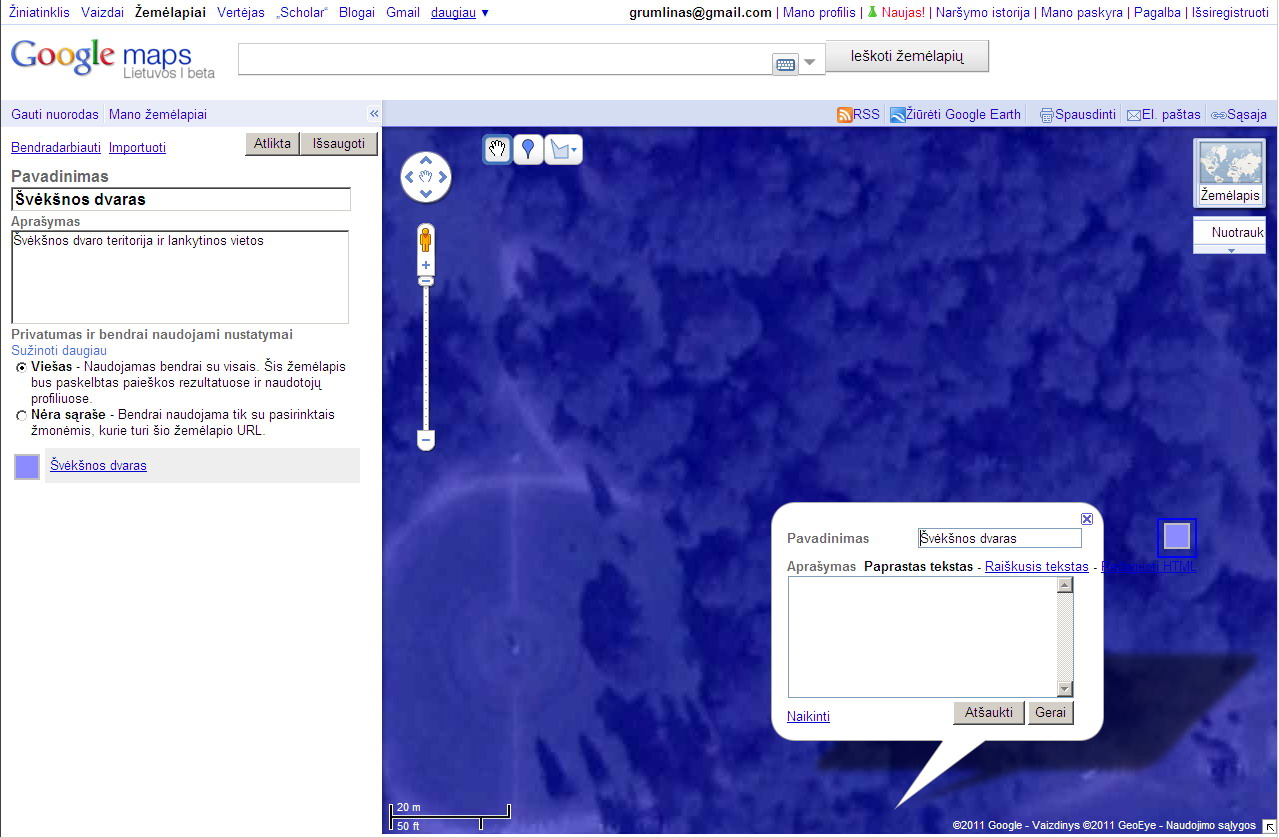Click the zoom out minus button
1279x838 pixels.
(x=426, y=440)
